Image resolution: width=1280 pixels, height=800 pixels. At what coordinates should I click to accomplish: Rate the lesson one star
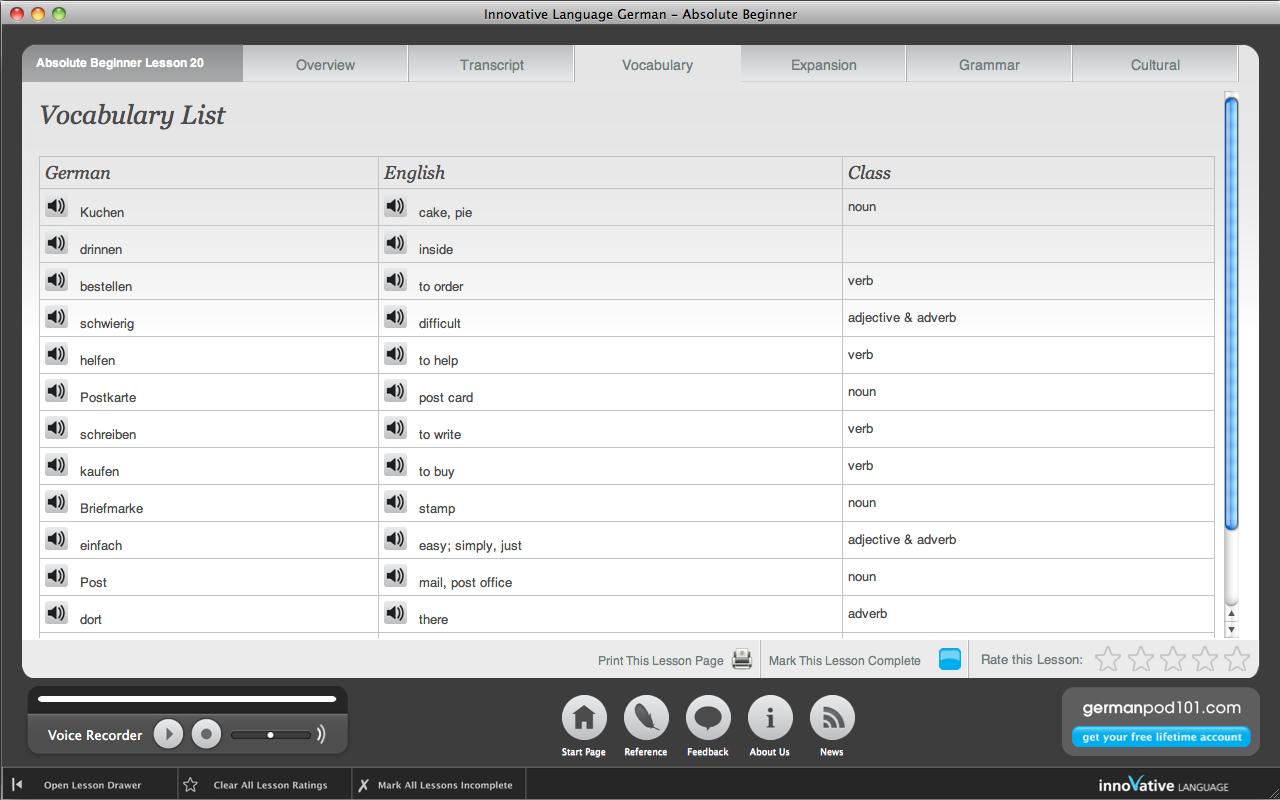click(x=1108, y=659)
